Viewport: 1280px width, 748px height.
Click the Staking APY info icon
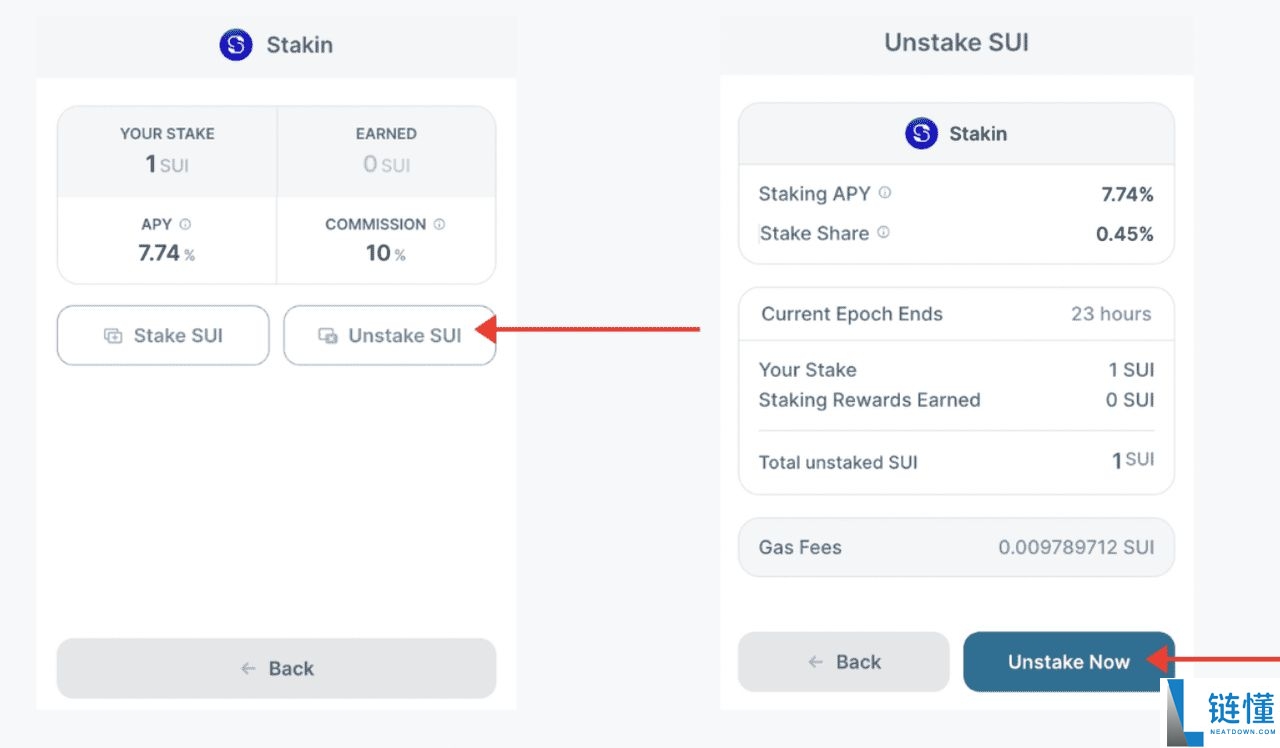tap(885, 193)
